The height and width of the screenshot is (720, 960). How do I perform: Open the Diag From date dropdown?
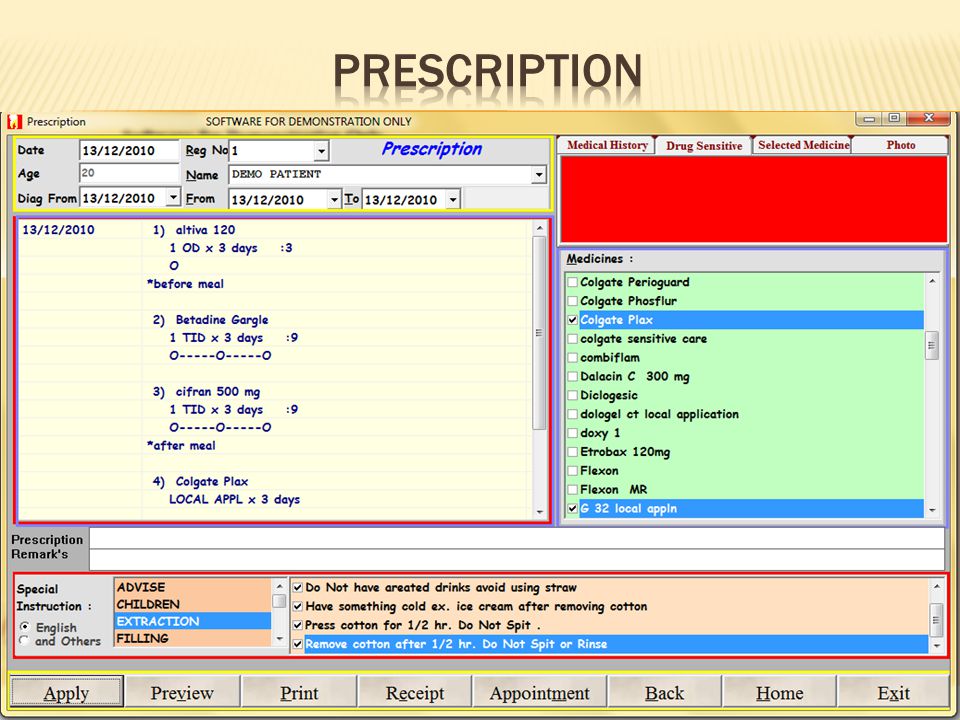coord(173,197)
